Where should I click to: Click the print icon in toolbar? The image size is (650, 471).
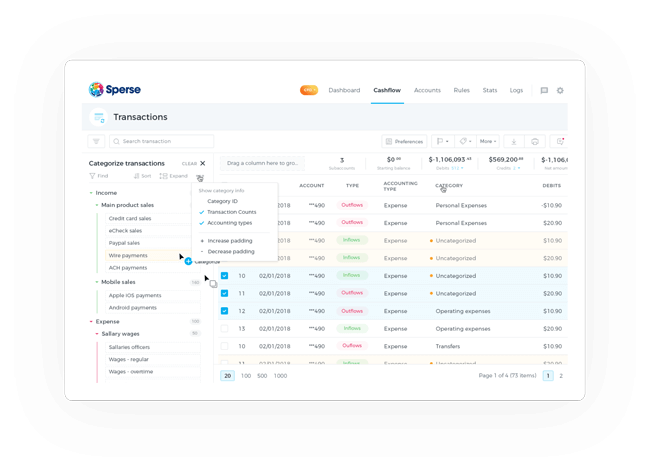click(535, 142)
